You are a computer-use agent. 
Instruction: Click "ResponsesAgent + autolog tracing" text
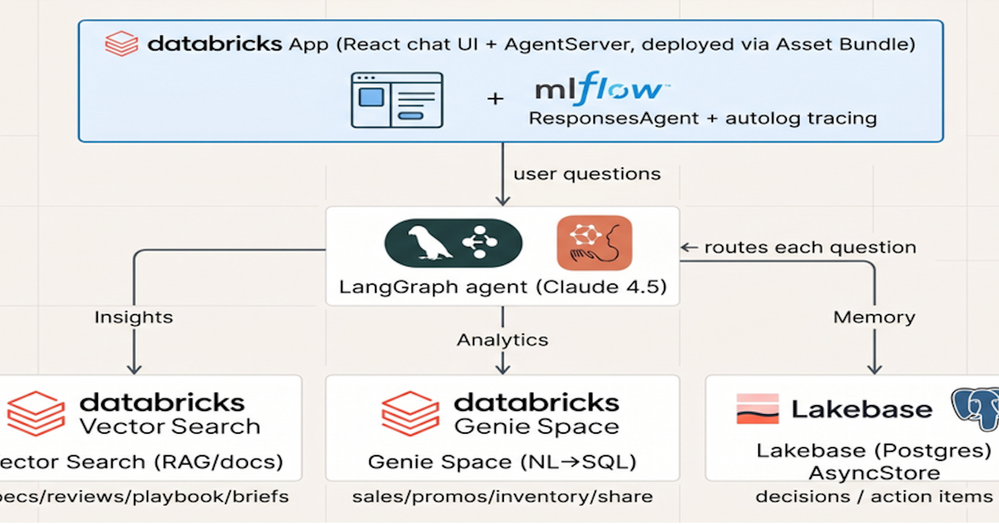point(703,119)
